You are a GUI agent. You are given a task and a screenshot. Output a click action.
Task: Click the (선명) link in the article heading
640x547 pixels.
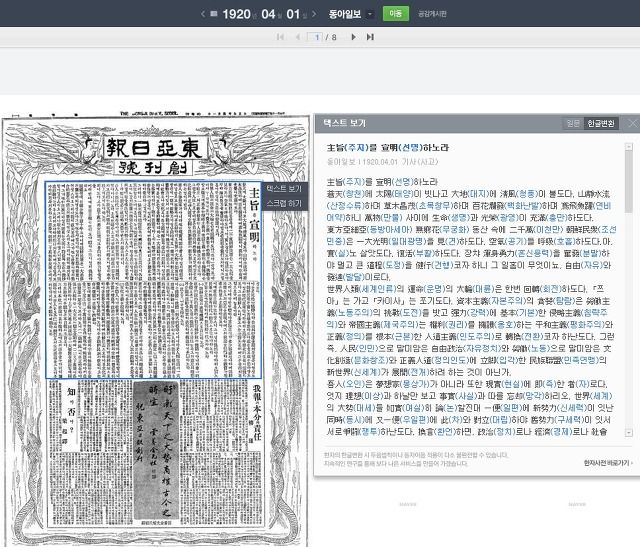tap(410, 148)
